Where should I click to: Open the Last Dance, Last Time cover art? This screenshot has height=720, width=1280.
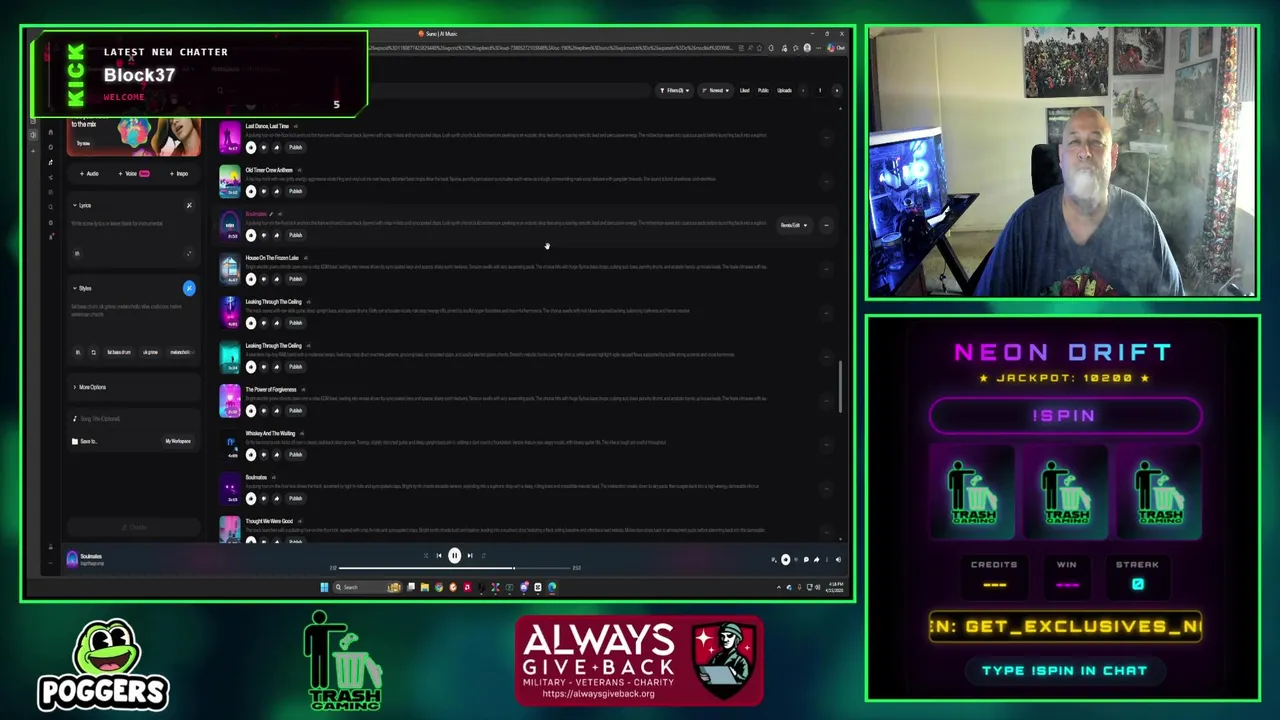click(x=230, y=138)
